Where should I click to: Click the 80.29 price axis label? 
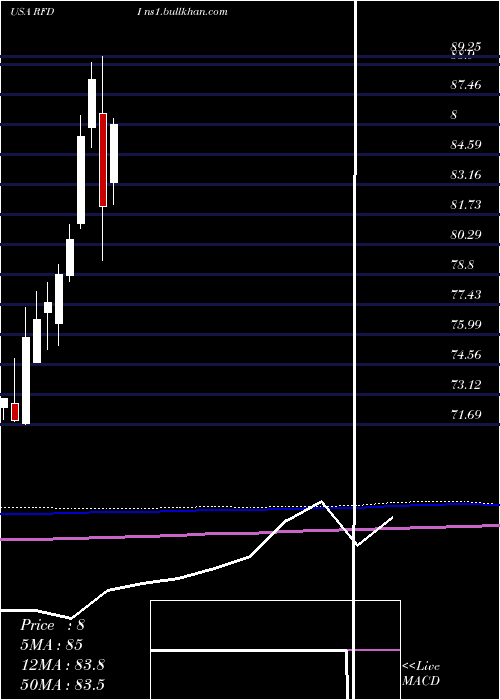(x=466, y=234)
